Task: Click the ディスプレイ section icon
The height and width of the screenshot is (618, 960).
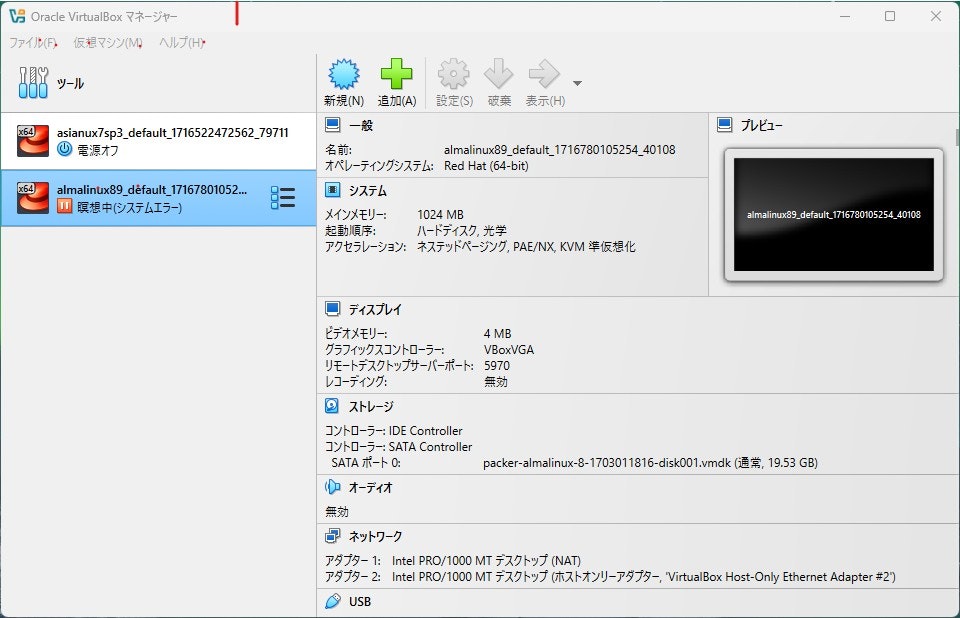Action: (330, 309)
